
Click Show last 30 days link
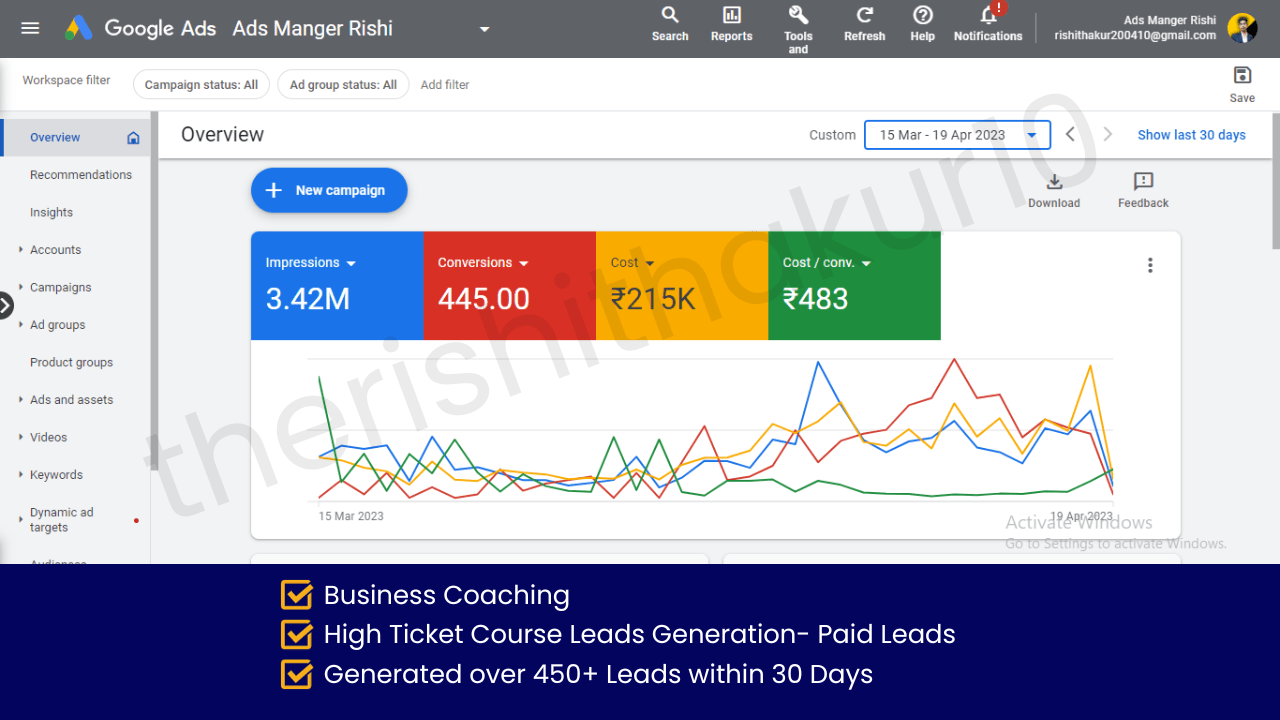pos(1191,135)
